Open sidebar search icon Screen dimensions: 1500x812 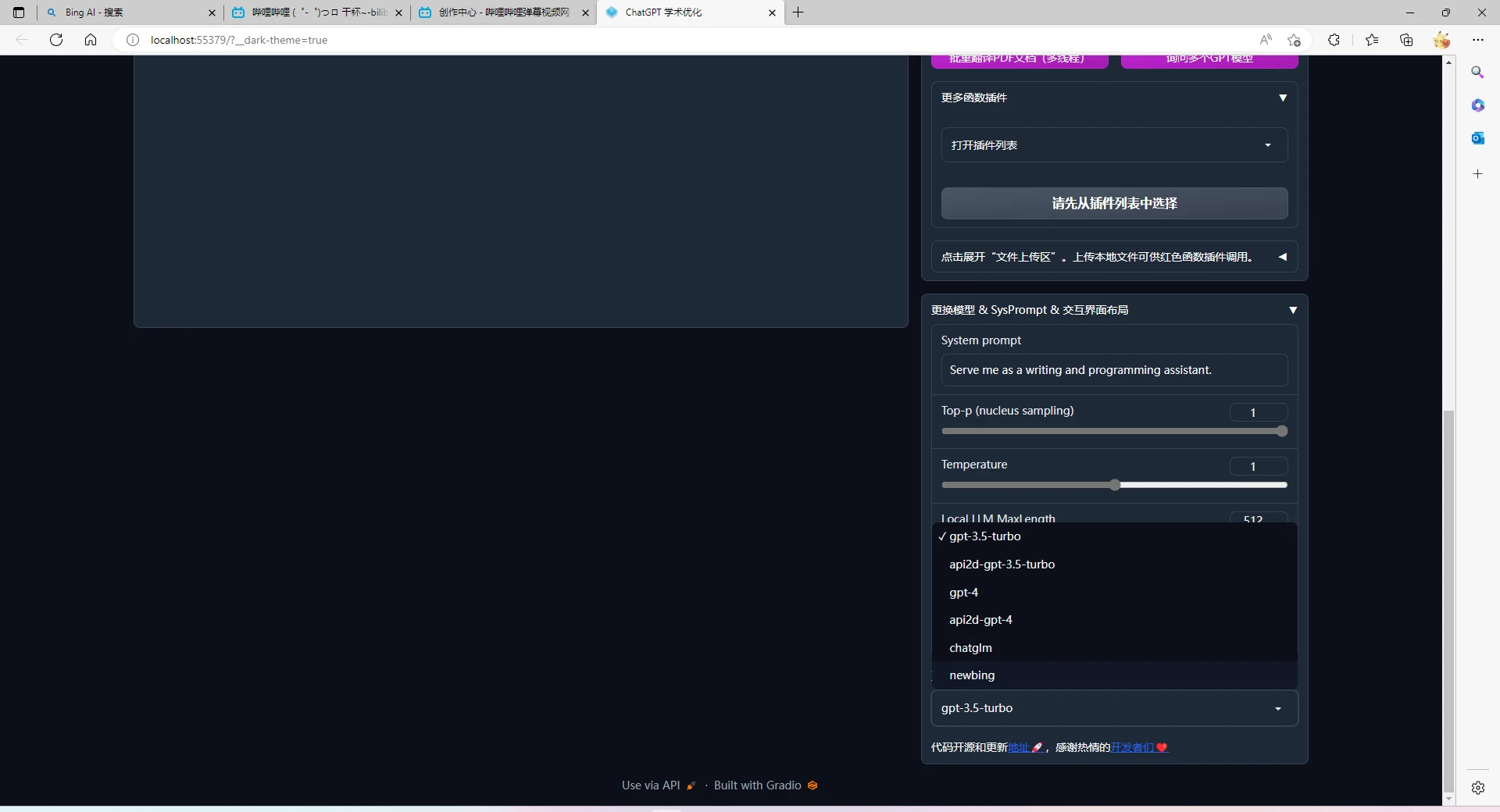(1477, 72)
